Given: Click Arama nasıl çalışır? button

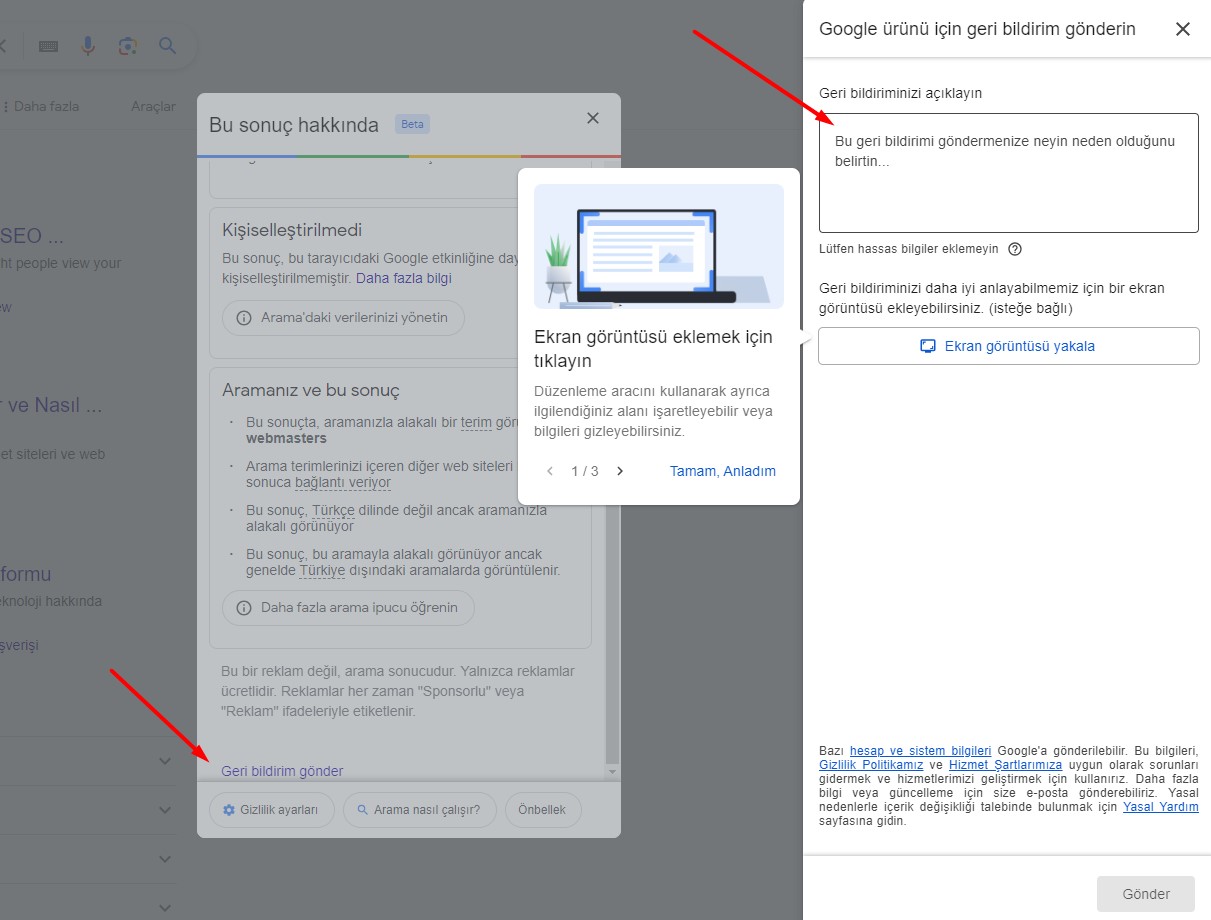Looking at the screenshot, I should pos(420,810).
